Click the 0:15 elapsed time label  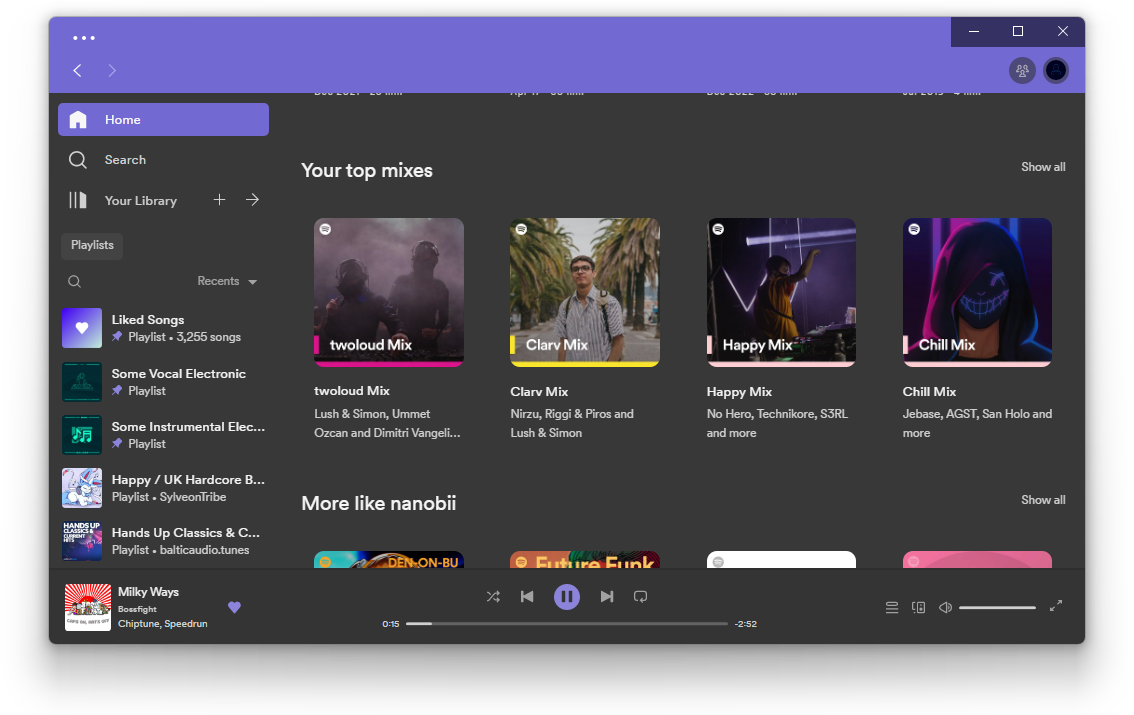point(391,624)
